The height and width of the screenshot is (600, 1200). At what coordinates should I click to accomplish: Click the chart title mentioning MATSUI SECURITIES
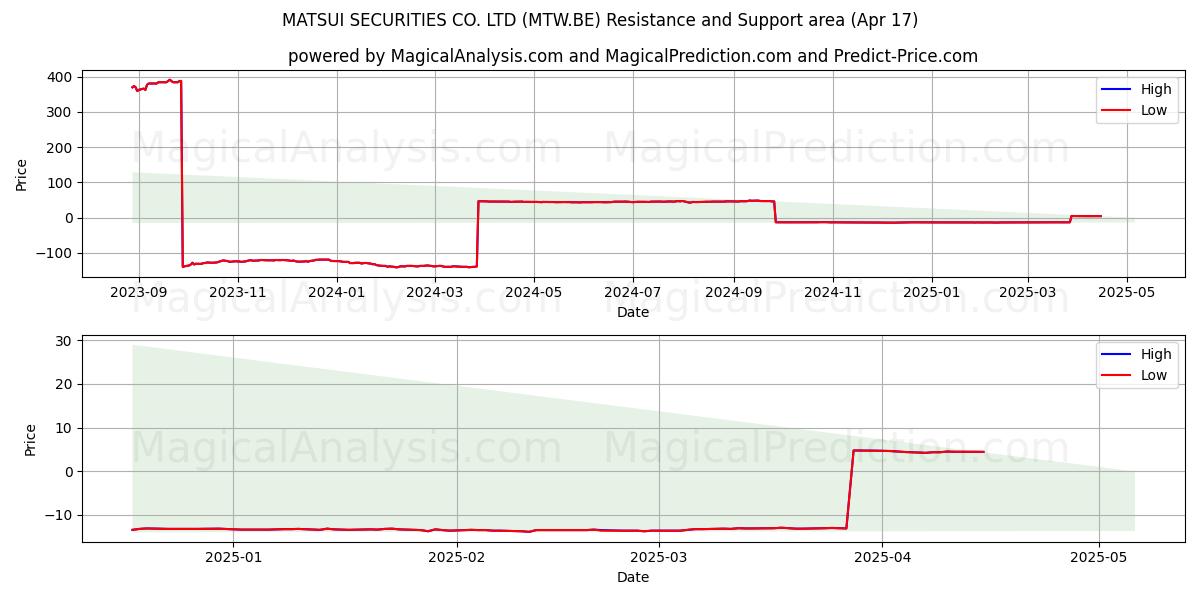(x=600, y=20)
